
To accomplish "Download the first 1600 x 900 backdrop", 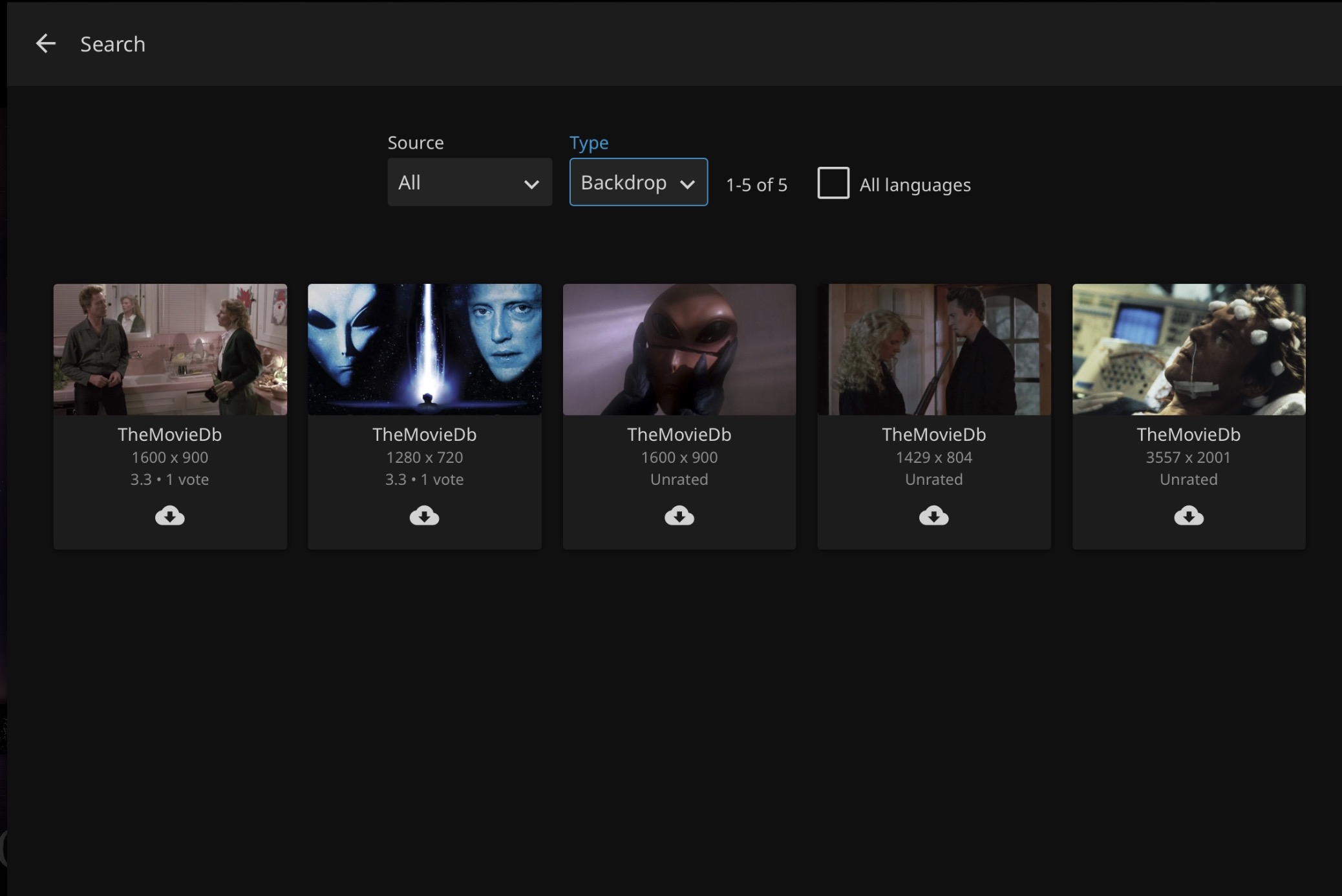I will click(x=169, y=516).
